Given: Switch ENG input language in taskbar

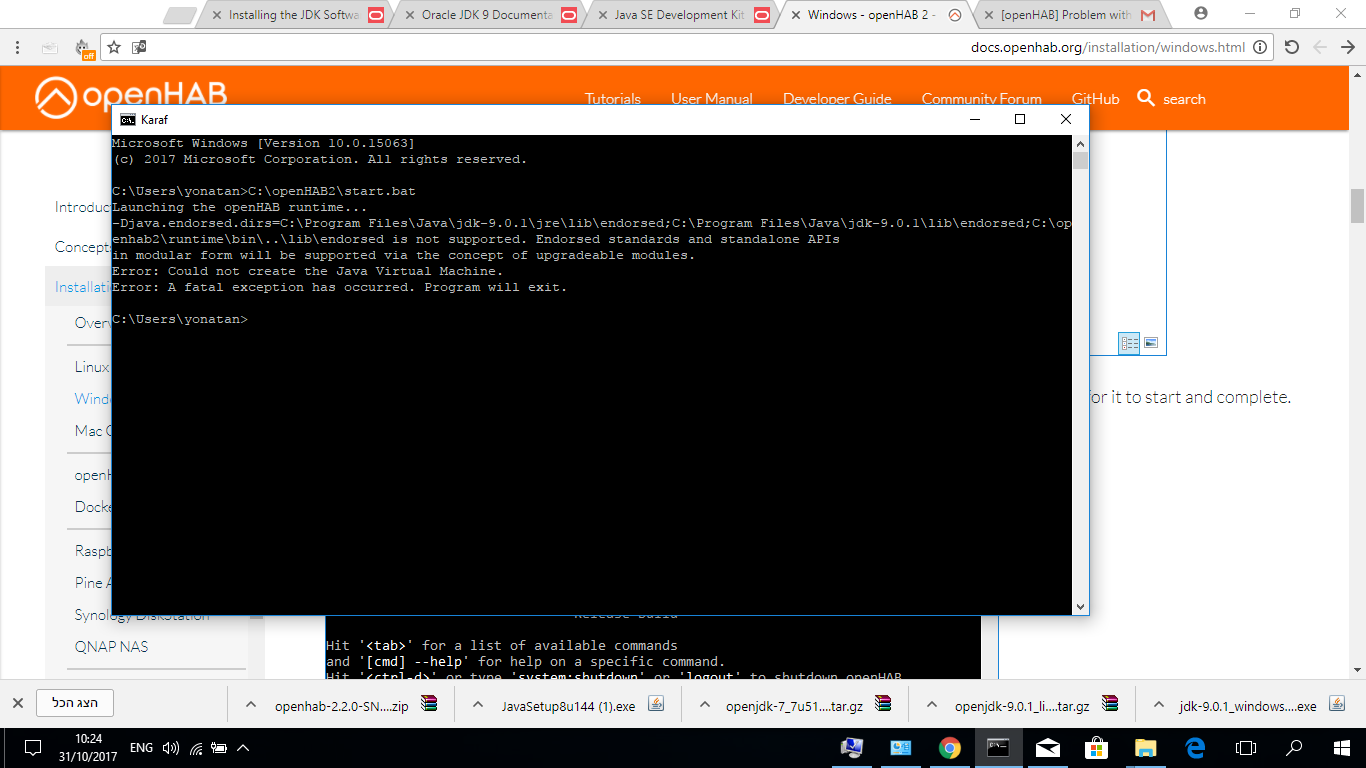Looking at the screenshot, I should tap(142, 748).
